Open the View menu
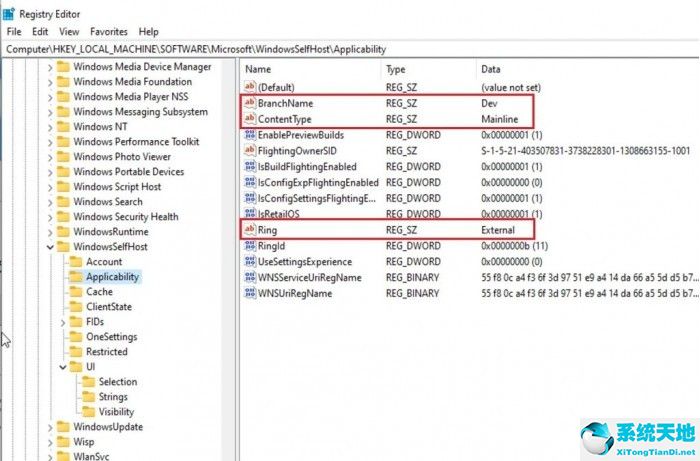Viewport: 700px width, 461px height. (x=69, y=32)
